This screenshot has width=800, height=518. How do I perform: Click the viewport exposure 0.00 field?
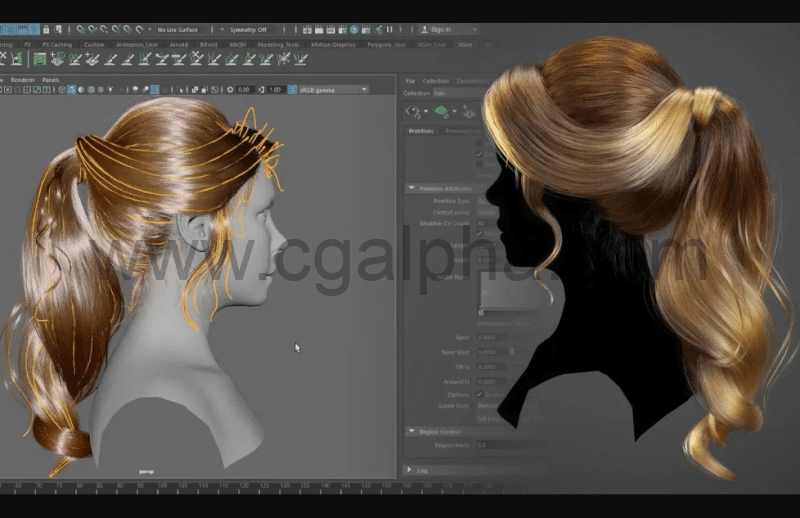pos(244,90)
